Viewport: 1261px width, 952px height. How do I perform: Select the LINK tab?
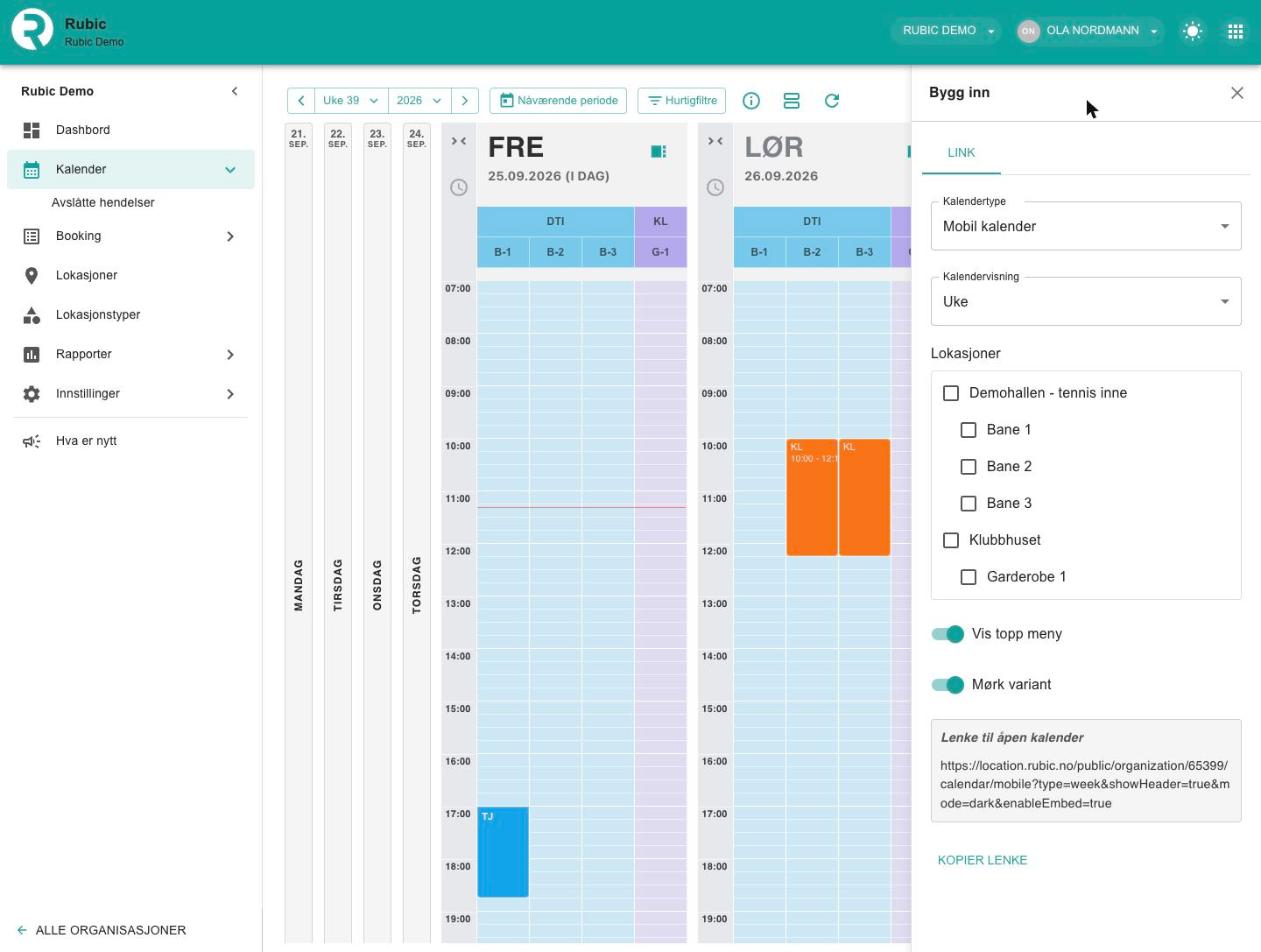(961, 153)
